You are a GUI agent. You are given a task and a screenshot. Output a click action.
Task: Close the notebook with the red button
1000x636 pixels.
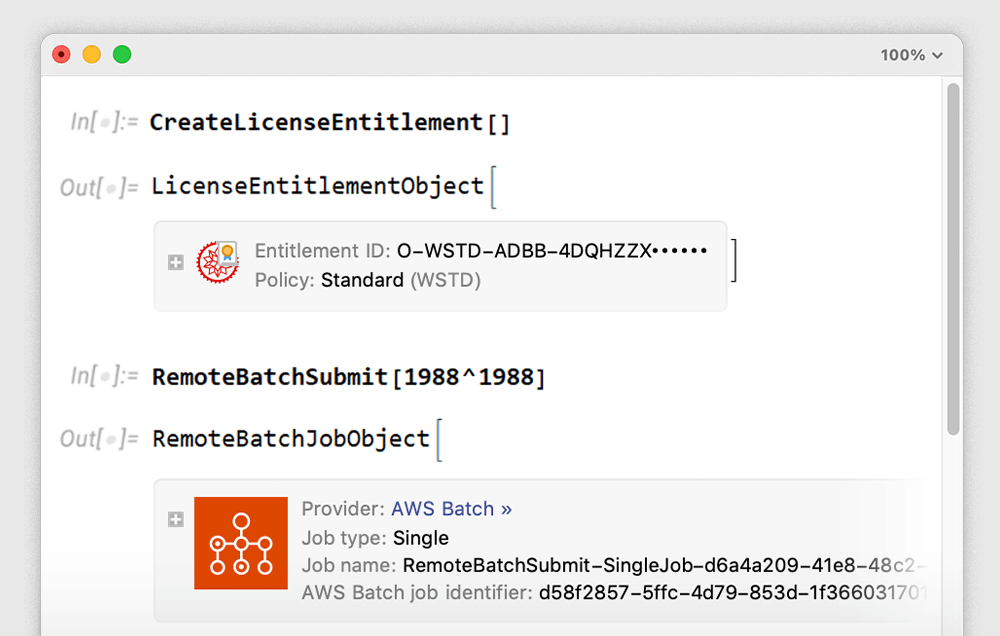click(62, 55)
